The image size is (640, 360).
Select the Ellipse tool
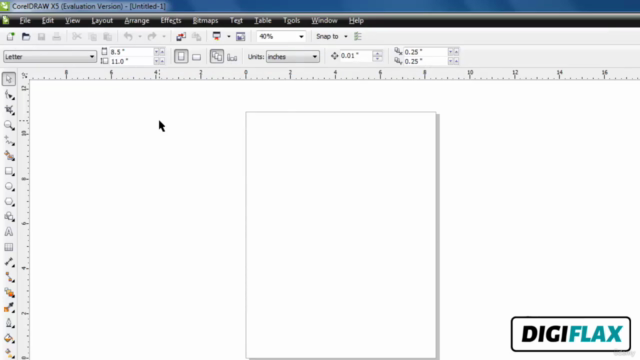(x=9, y=187)
